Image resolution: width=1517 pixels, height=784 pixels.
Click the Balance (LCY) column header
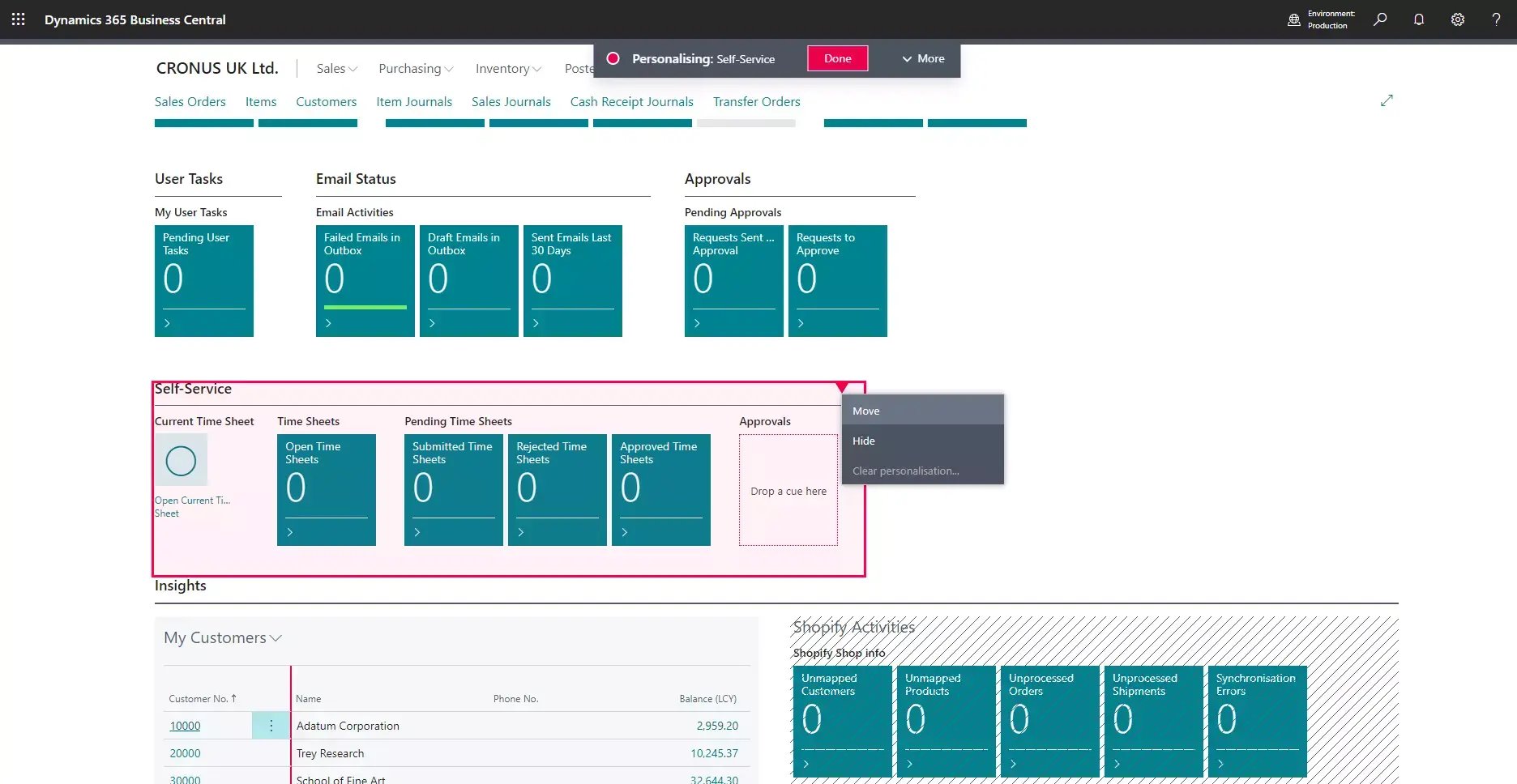pos(707,698)
